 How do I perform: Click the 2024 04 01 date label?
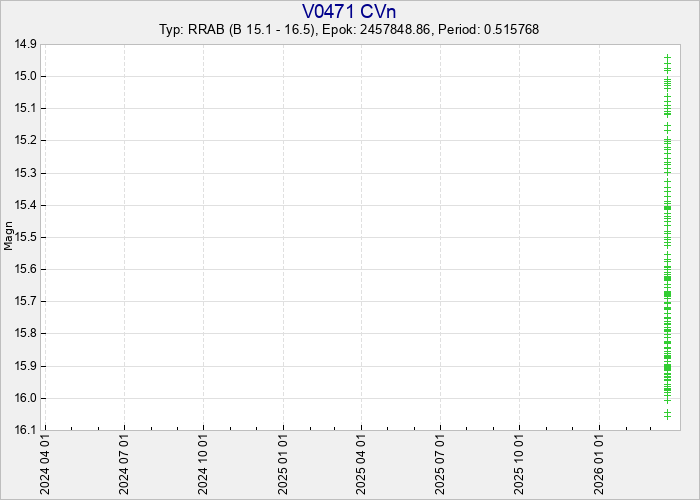(x=45, y=465)
